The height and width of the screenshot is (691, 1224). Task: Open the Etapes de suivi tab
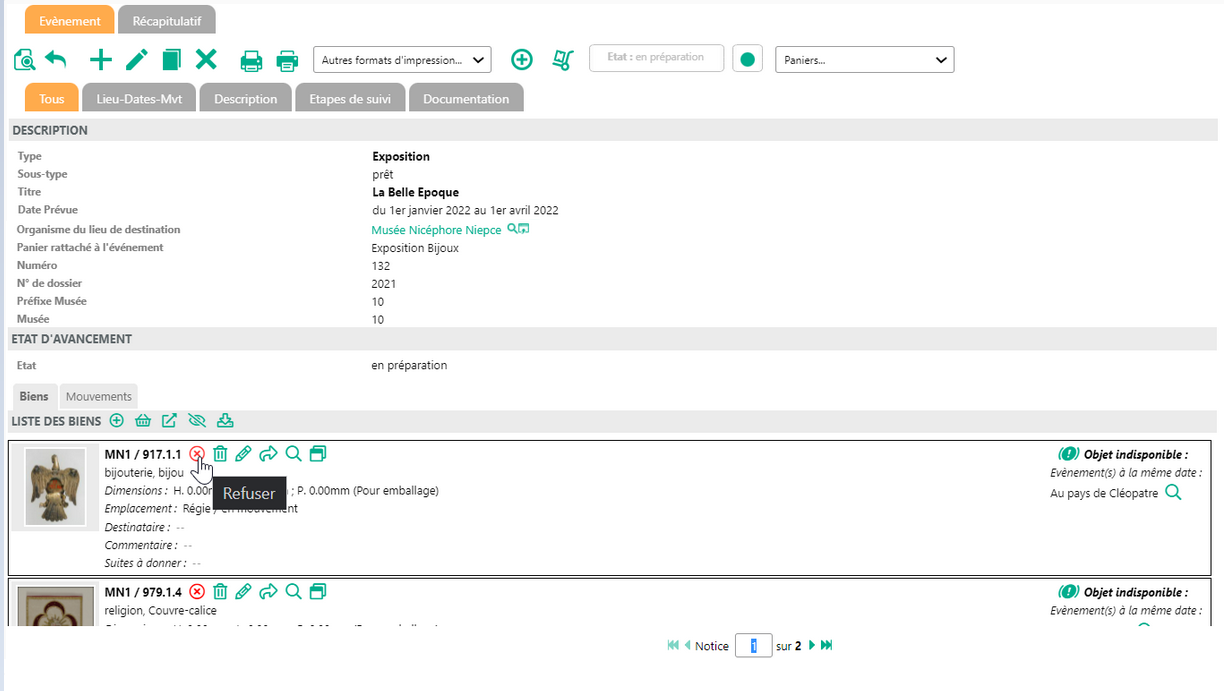(x=350, y=99)
